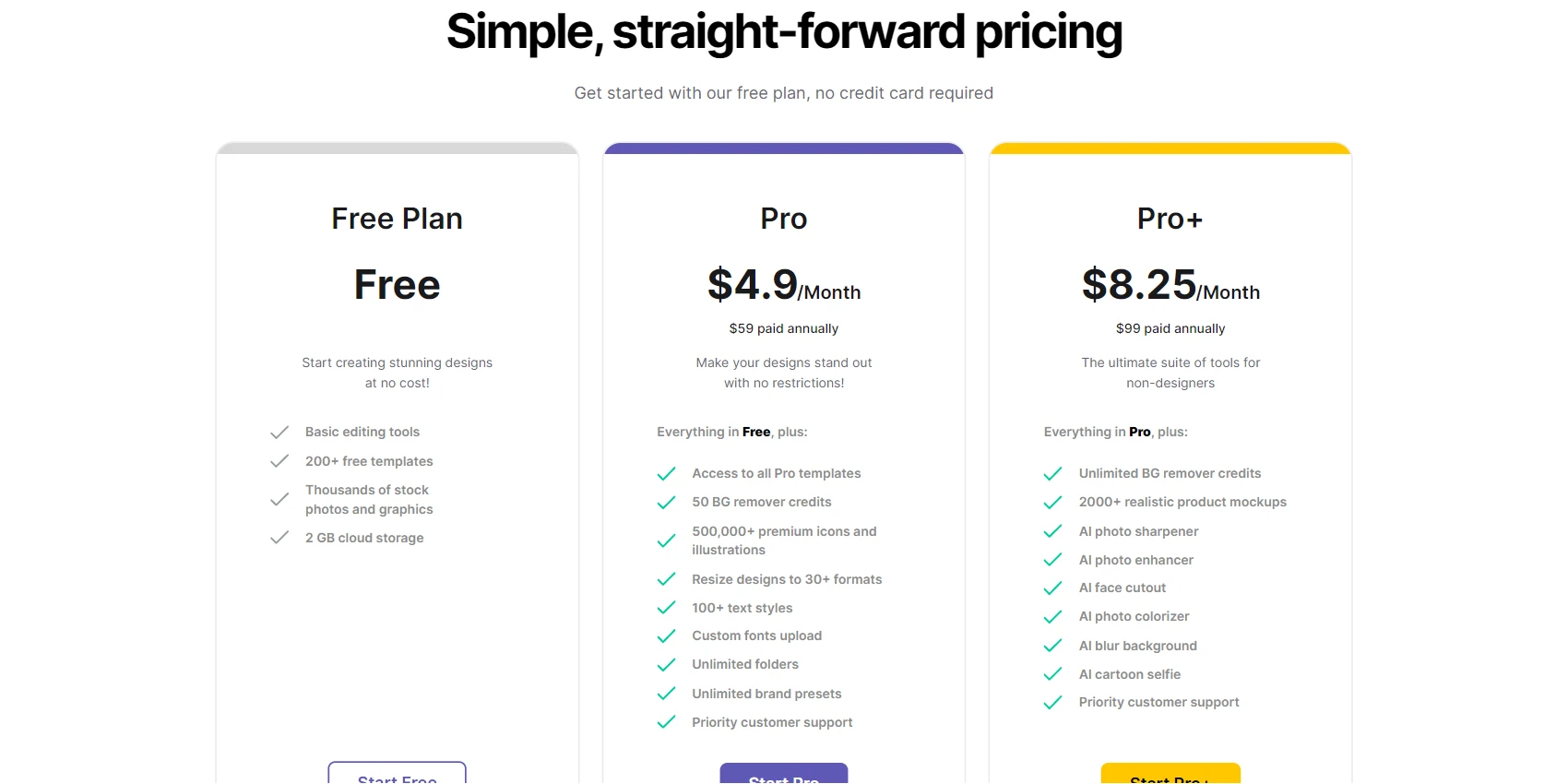Click the checkmark next to 200+ free templates
Image resolution: width=1568 pixels, height=784 pixels.
tap(279, 461)
